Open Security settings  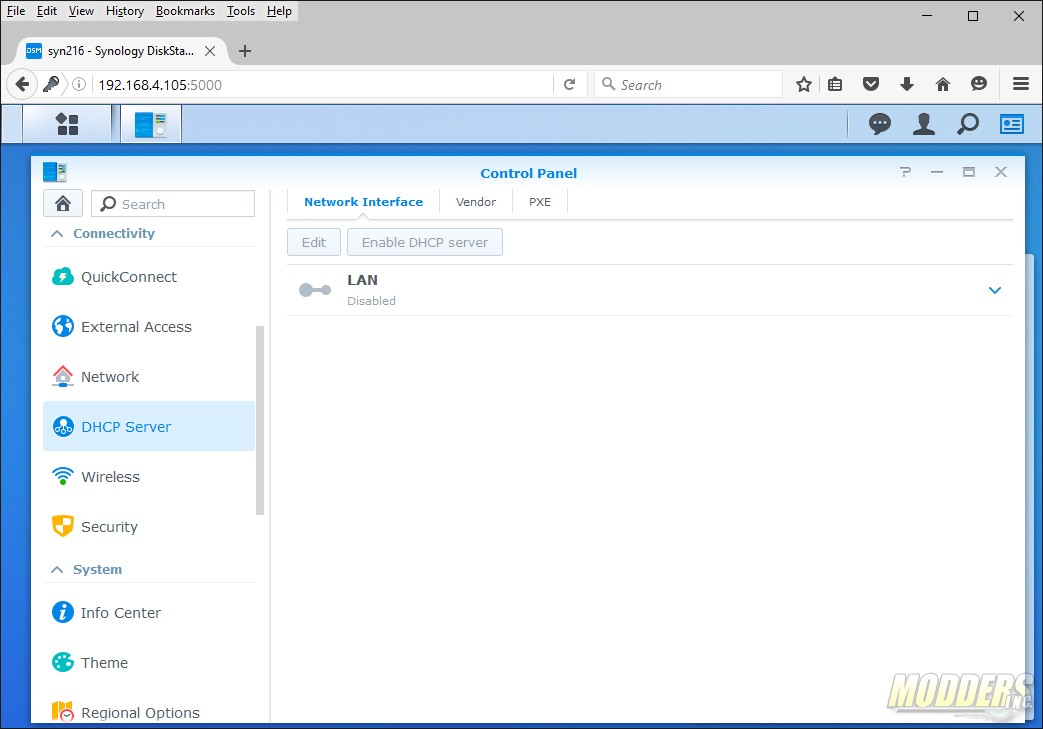149,527
